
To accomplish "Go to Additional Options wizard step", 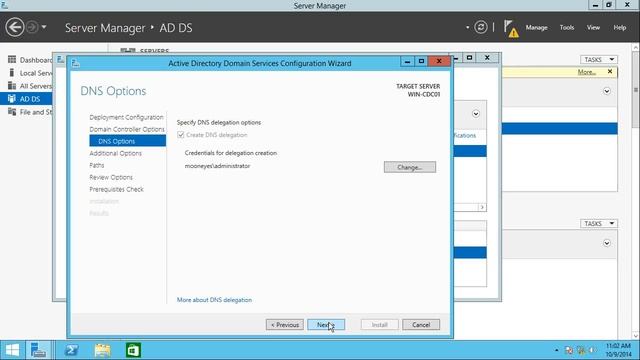I will pyautogui.click(x=116, y=153).
